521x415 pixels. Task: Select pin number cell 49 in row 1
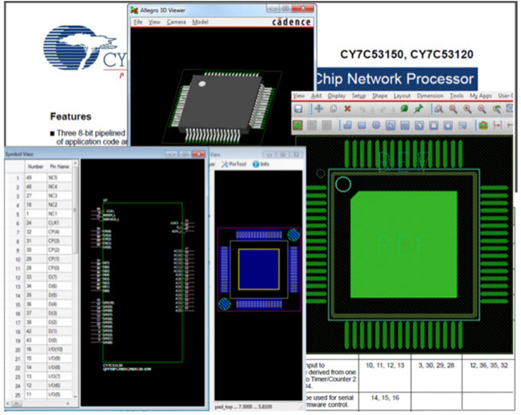[x=36, y=178]
